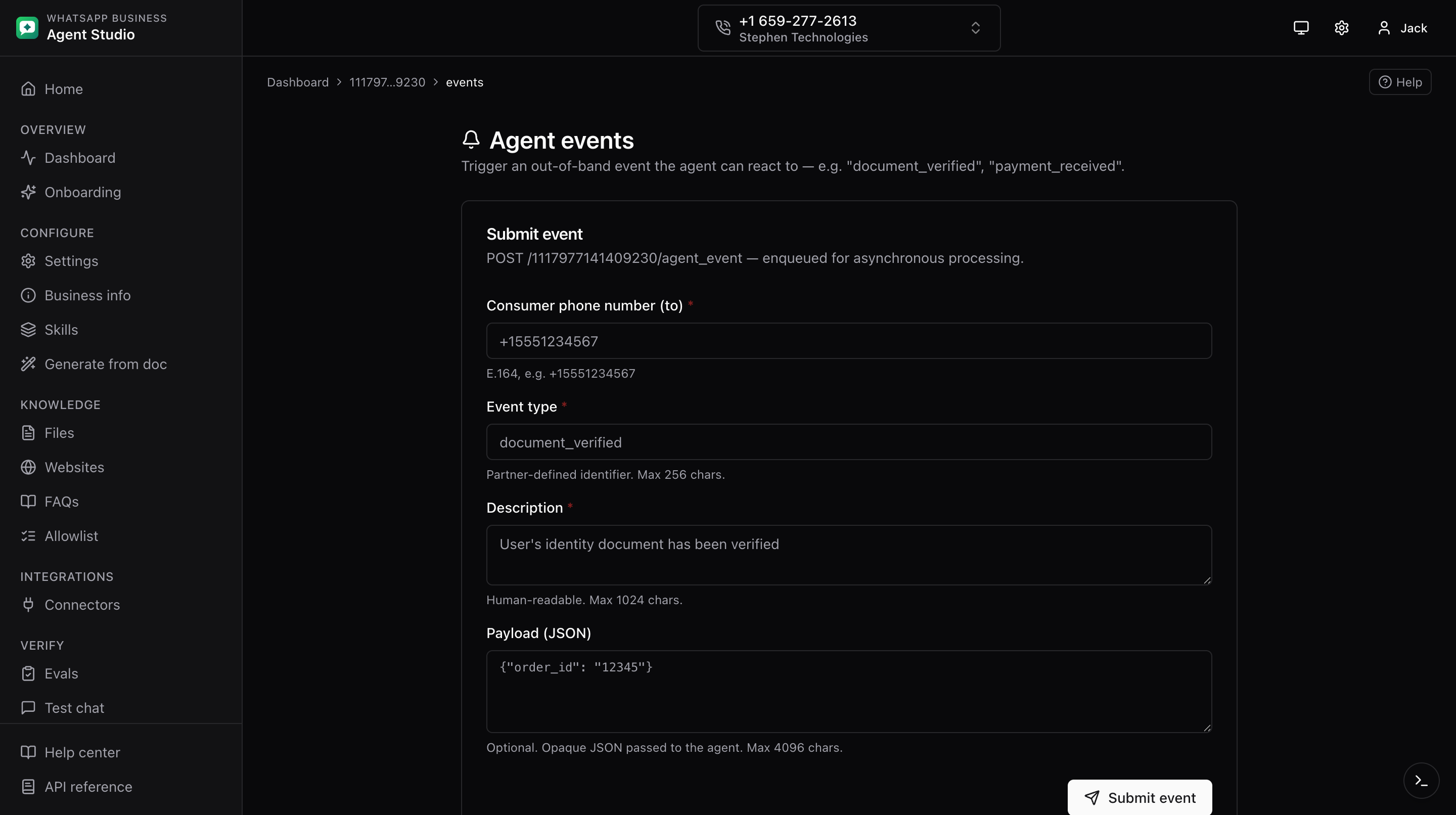Toggle the display theme monitor icon
1456x815 pixels.
click(x=1301, y=28)
